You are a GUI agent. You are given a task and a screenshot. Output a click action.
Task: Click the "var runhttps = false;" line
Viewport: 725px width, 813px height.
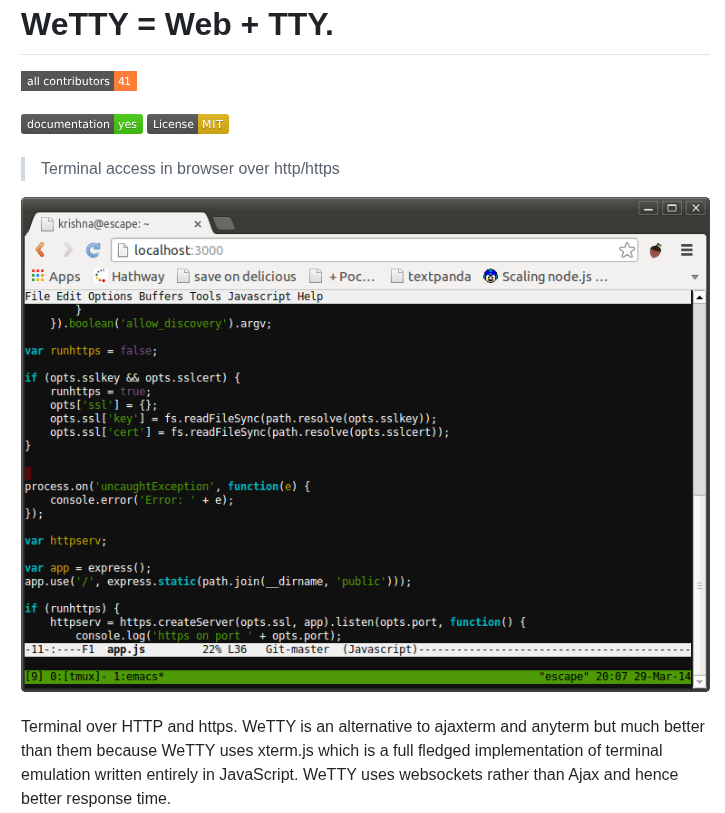click(x=91, y=351)
